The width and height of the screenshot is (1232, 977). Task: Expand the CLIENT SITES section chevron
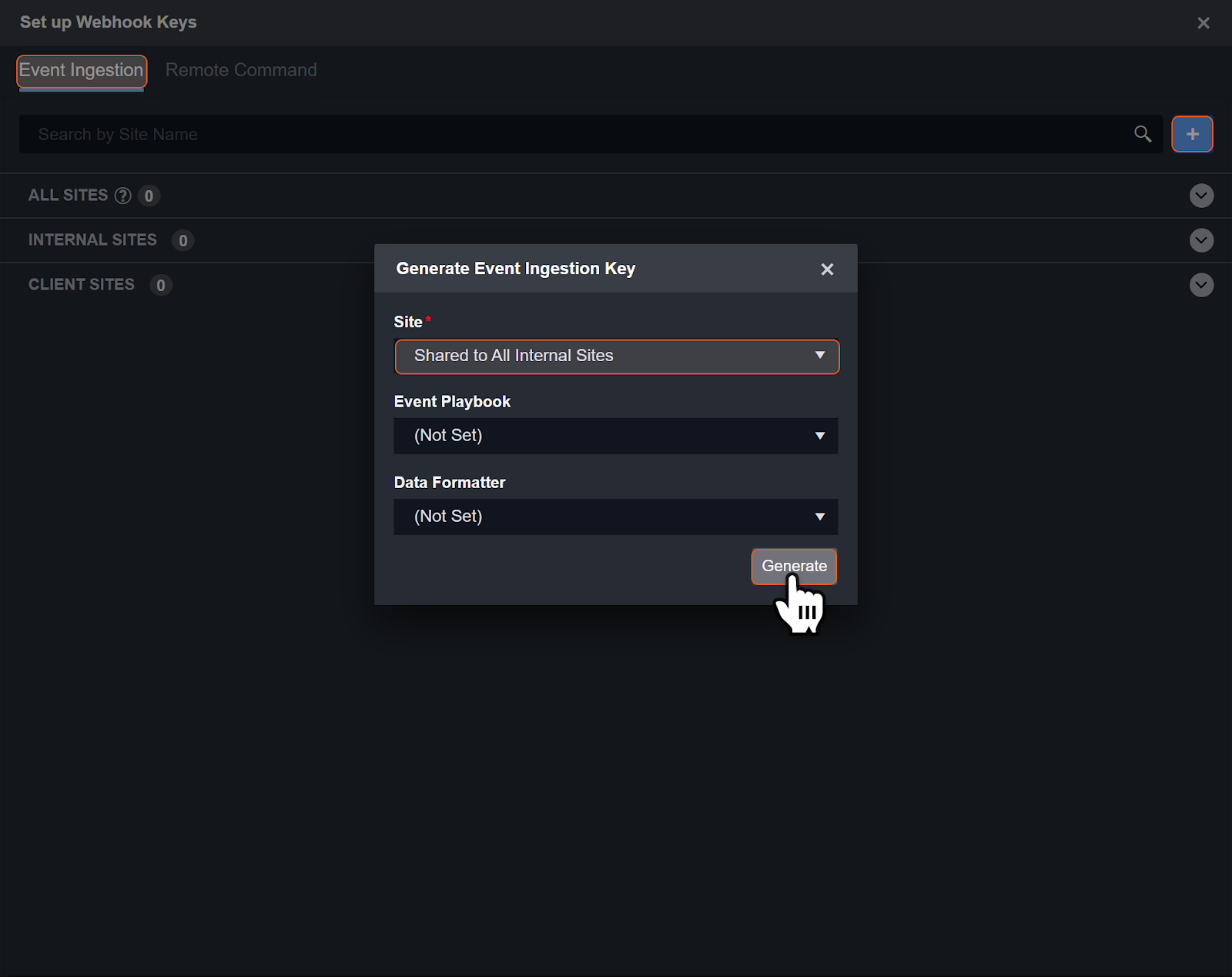click(1201, 285)
